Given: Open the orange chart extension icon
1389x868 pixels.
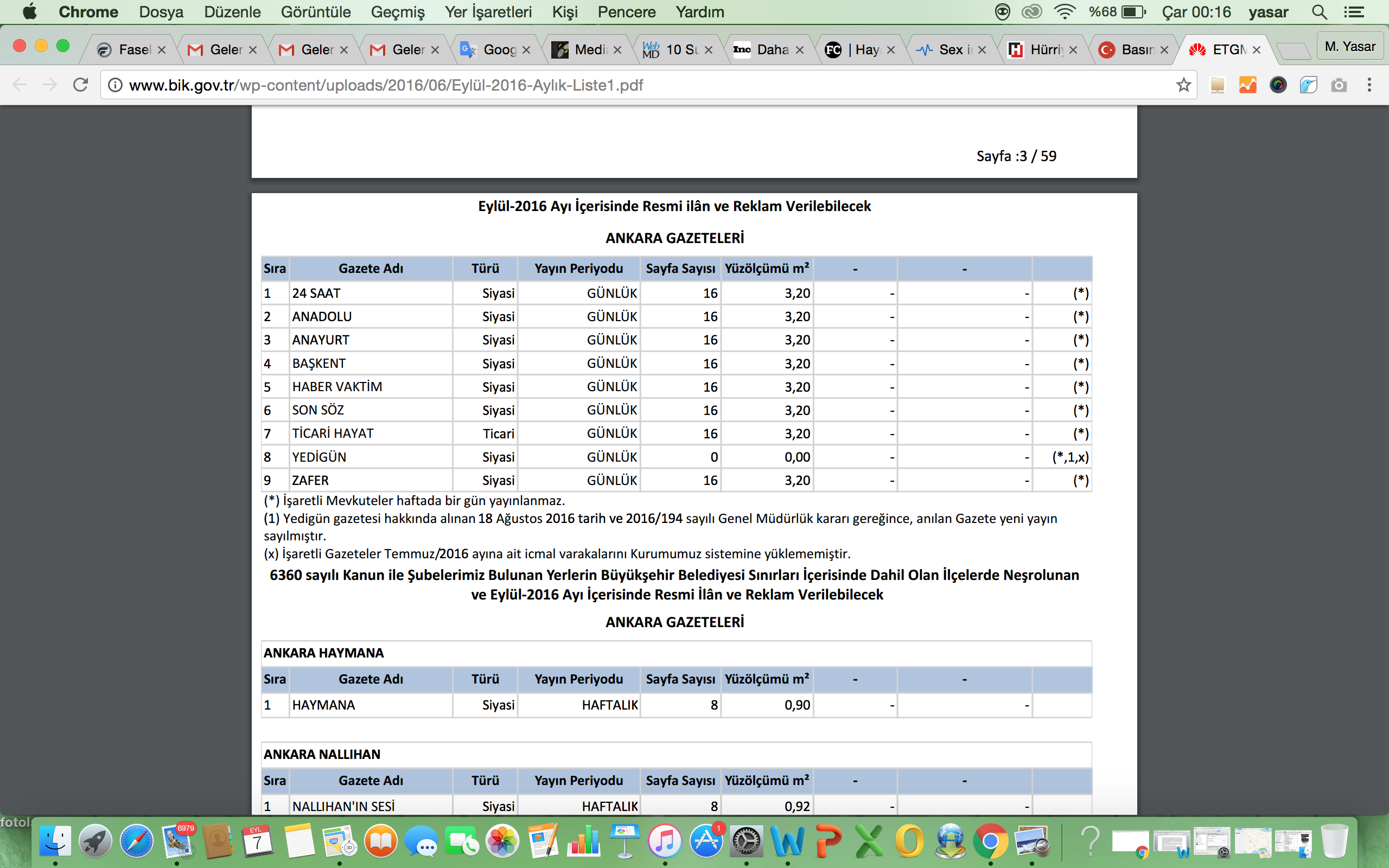Looking at the screenshot, I should (x=1247, y=85).
